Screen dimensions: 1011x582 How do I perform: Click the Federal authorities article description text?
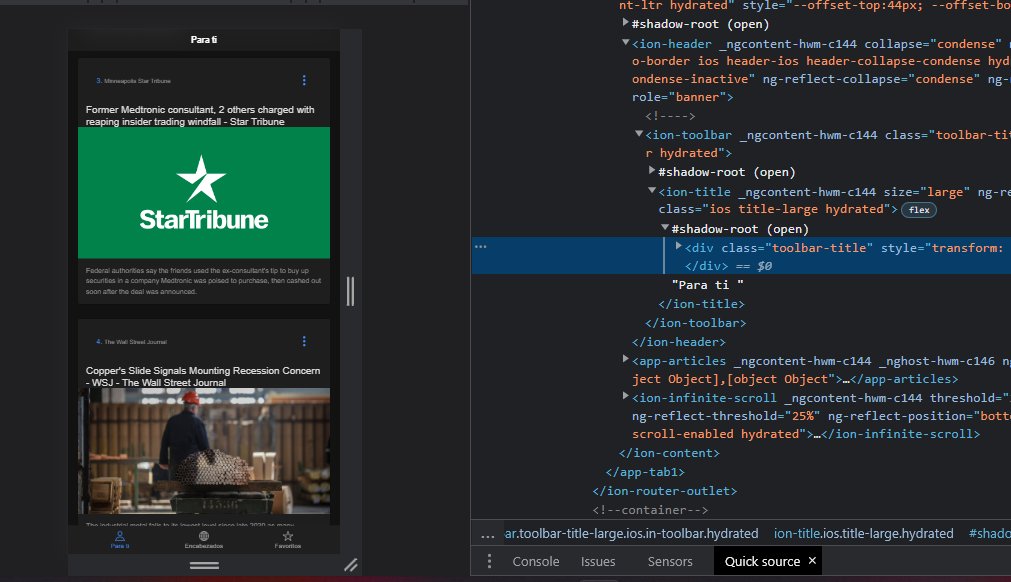coord(203,281)
